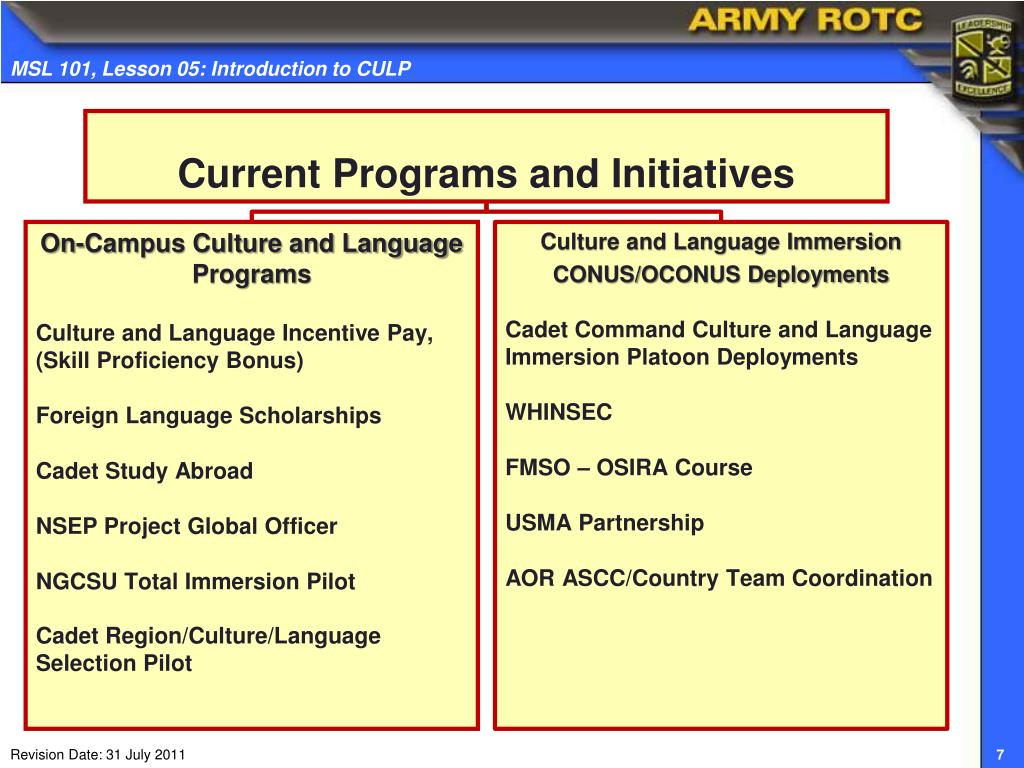Select 'Immersion Platoon Deployments' line
The height and width of the screenshot is (768, 1024).
coord(681,357)
